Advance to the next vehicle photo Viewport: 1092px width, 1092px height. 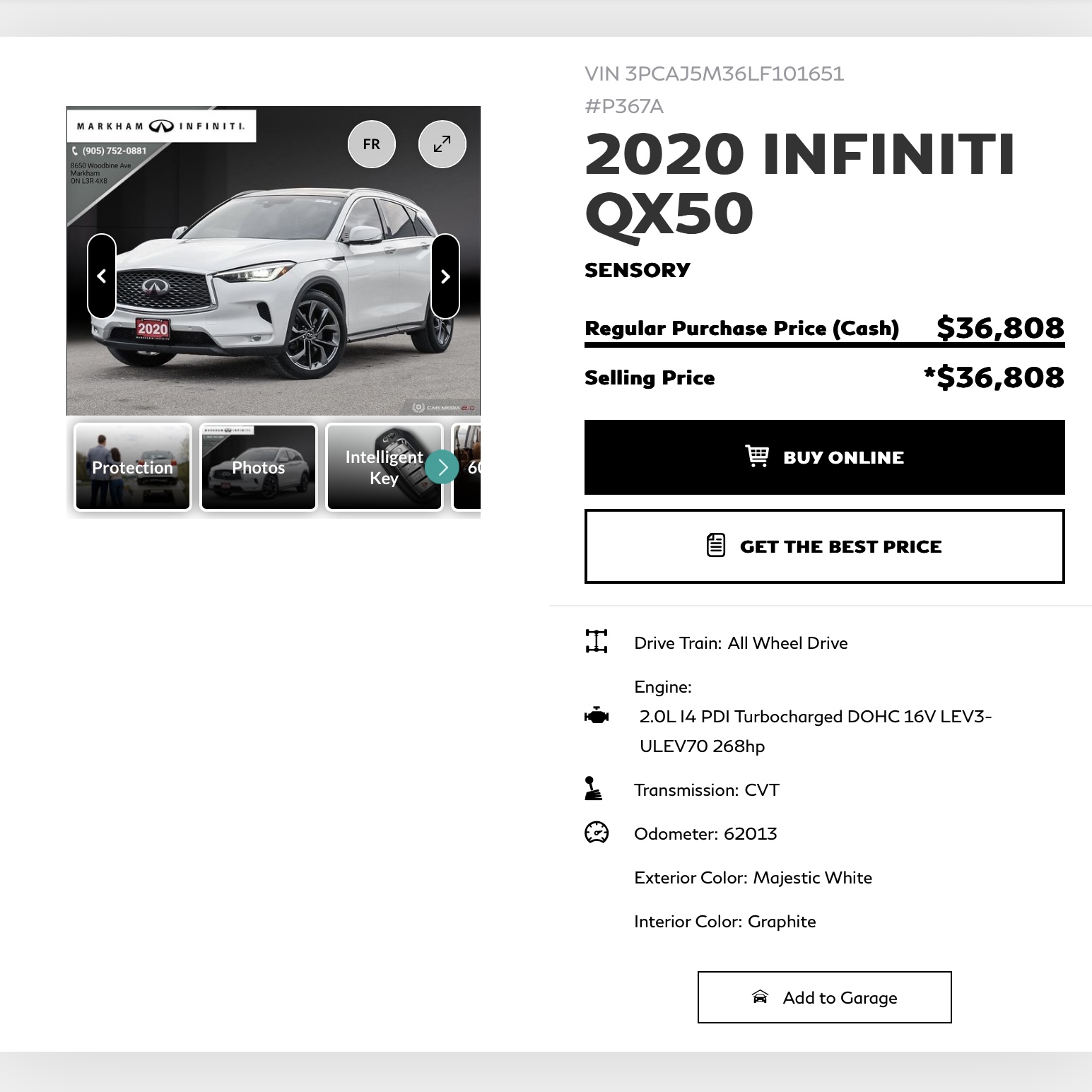(445, 276)
